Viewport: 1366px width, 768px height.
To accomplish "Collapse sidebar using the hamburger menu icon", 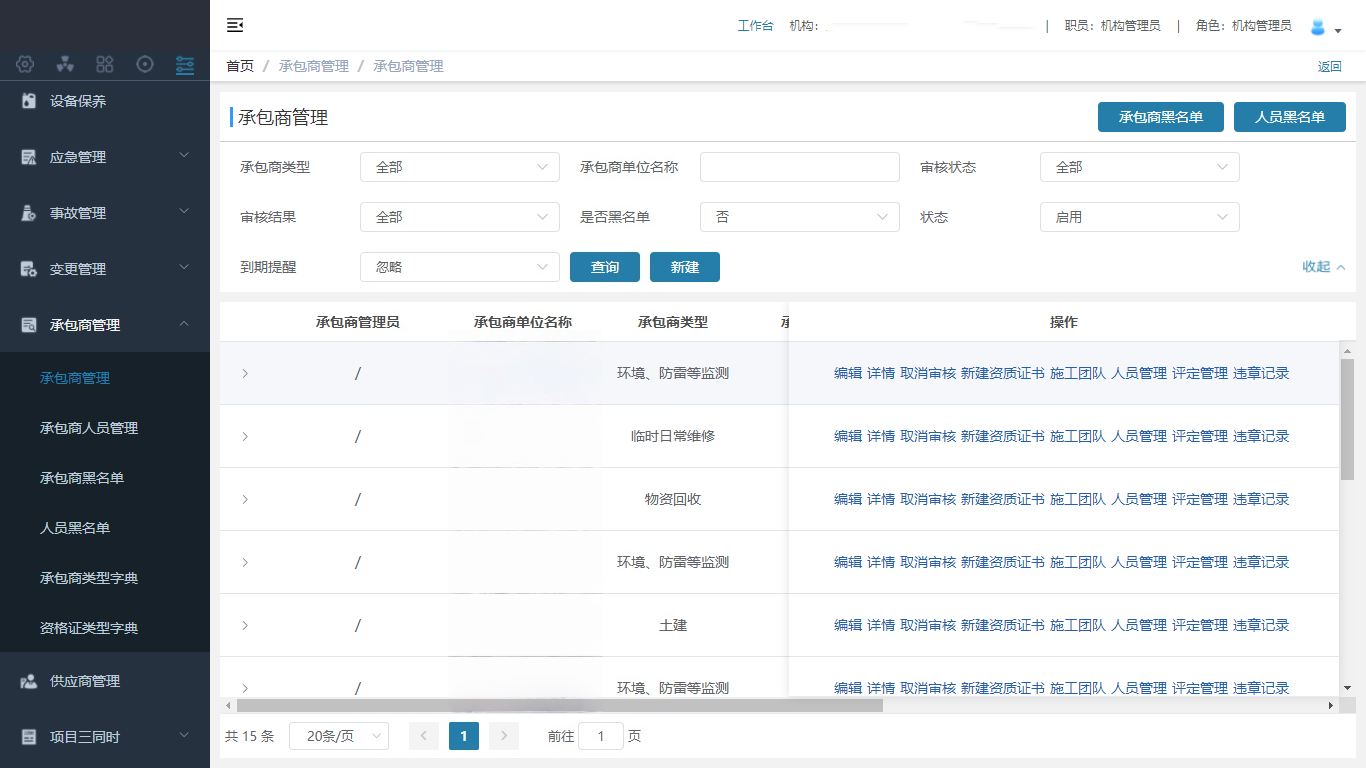I will pyautogui.click(x=235, y=26).
